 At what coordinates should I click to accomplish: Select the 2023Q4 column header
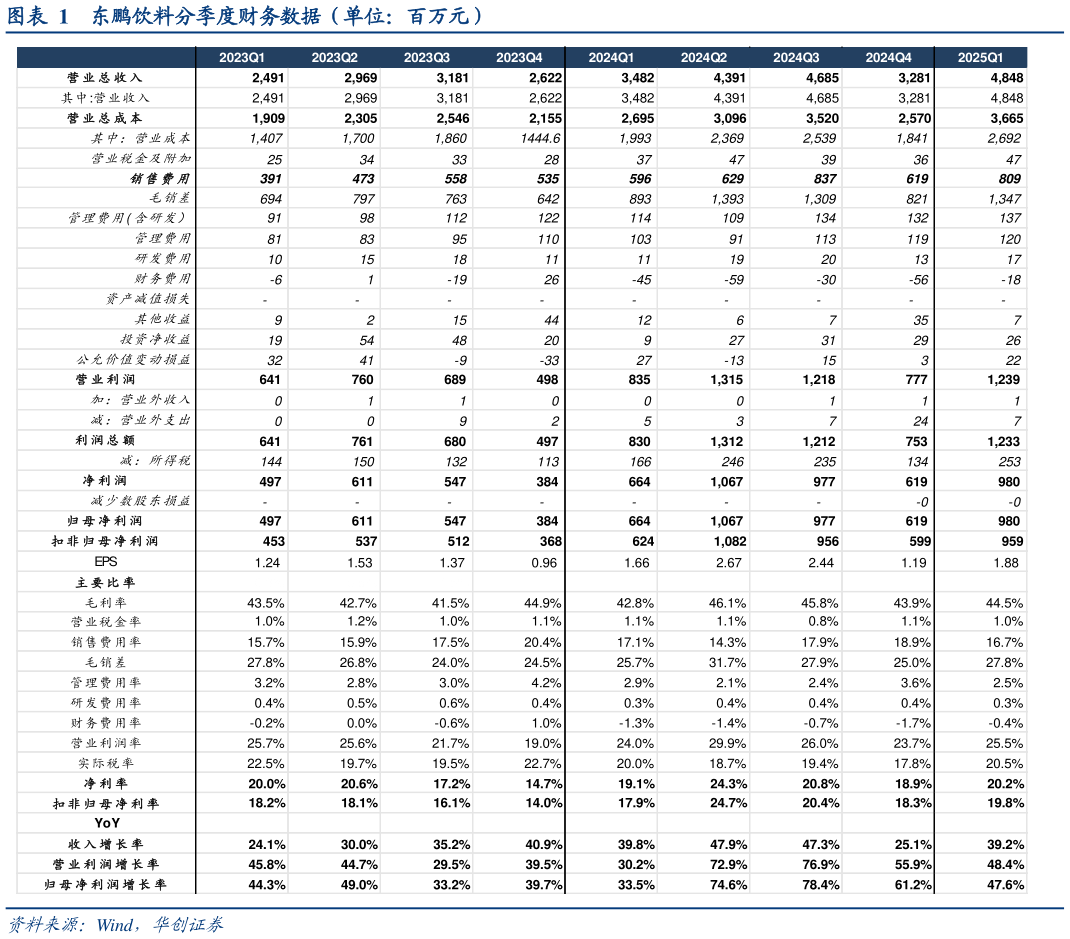519,58
